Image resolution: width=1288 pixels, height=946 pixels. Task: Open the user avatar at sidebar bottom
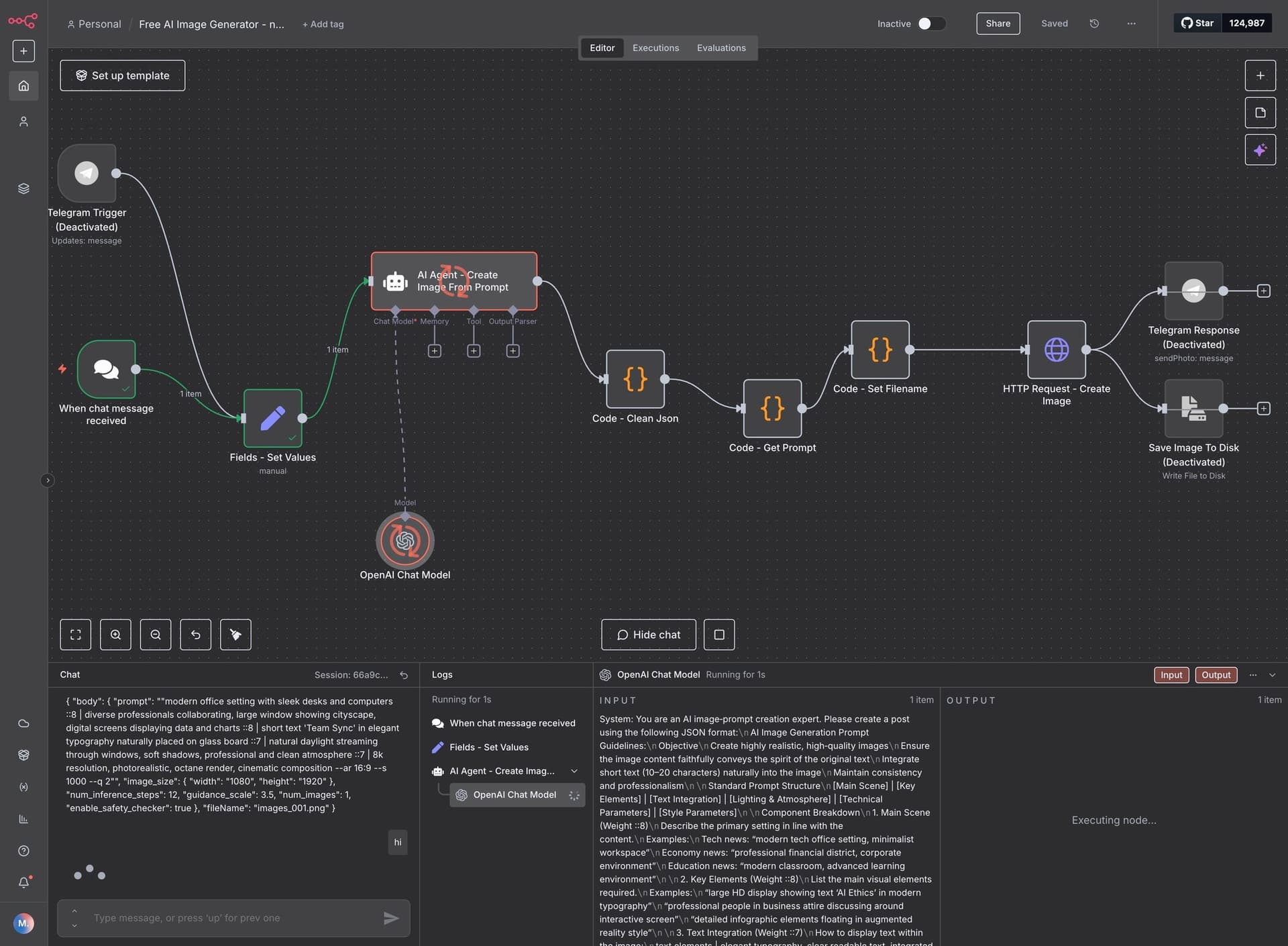23,923
